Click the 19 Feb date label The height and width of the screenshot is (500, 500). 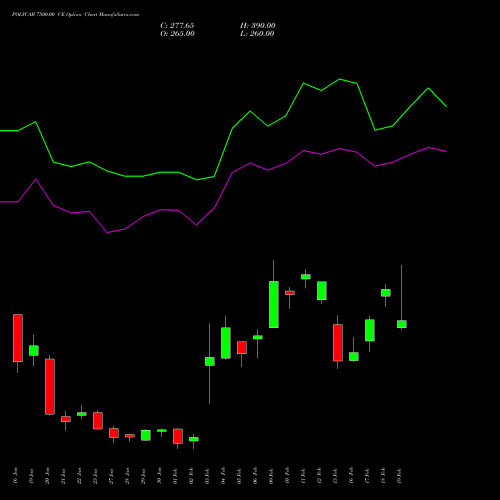(400, 476)
